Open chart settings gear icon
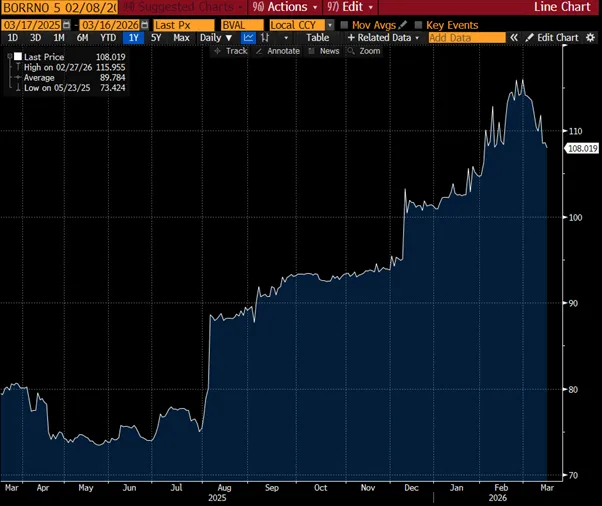The image size is (602, 506). (589, 37)
